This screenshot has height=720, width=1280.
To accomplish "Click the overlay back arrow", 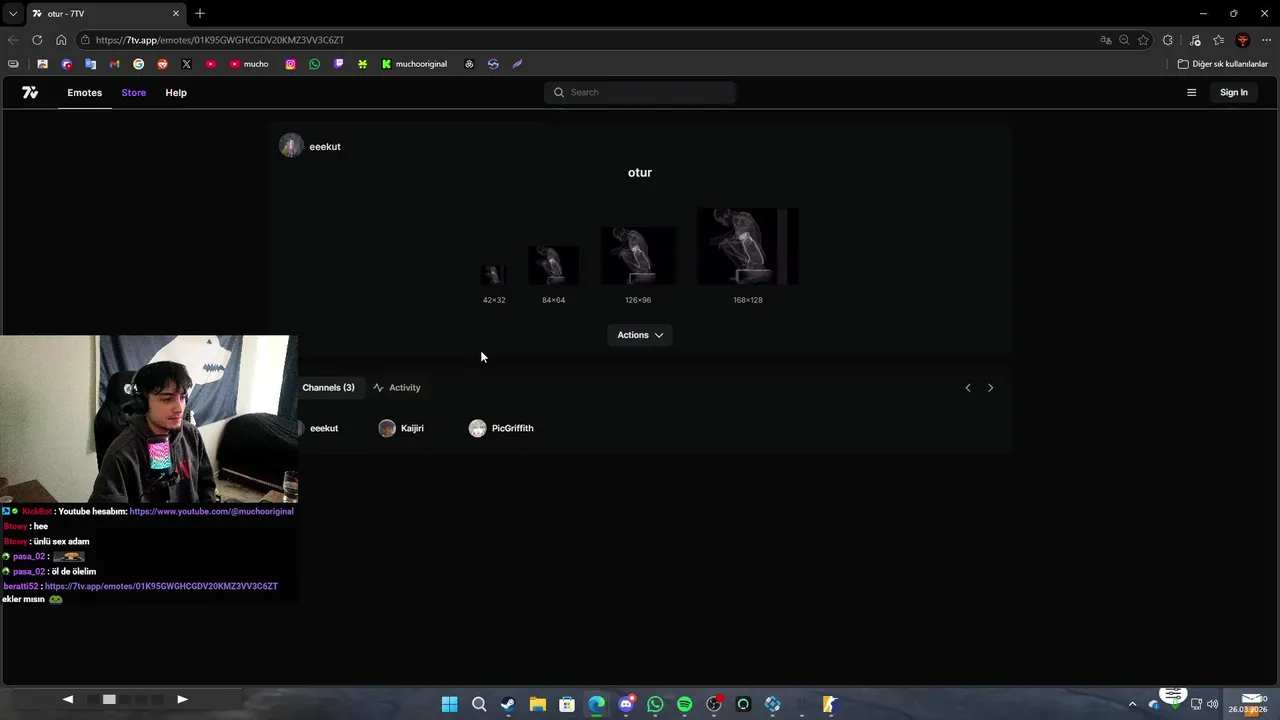I will (68, 699).
